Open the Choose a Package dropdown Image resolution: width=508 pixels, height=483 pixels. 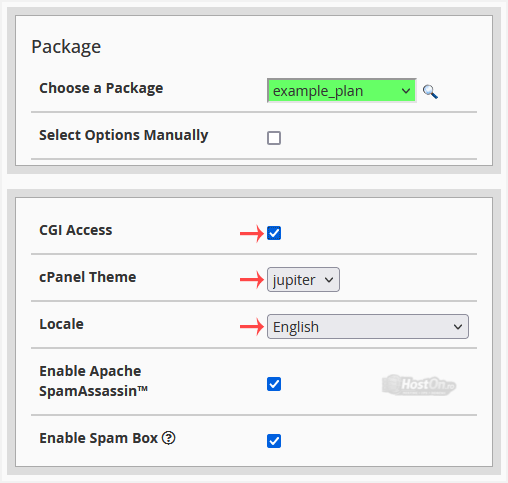click(x=342, y=91)
